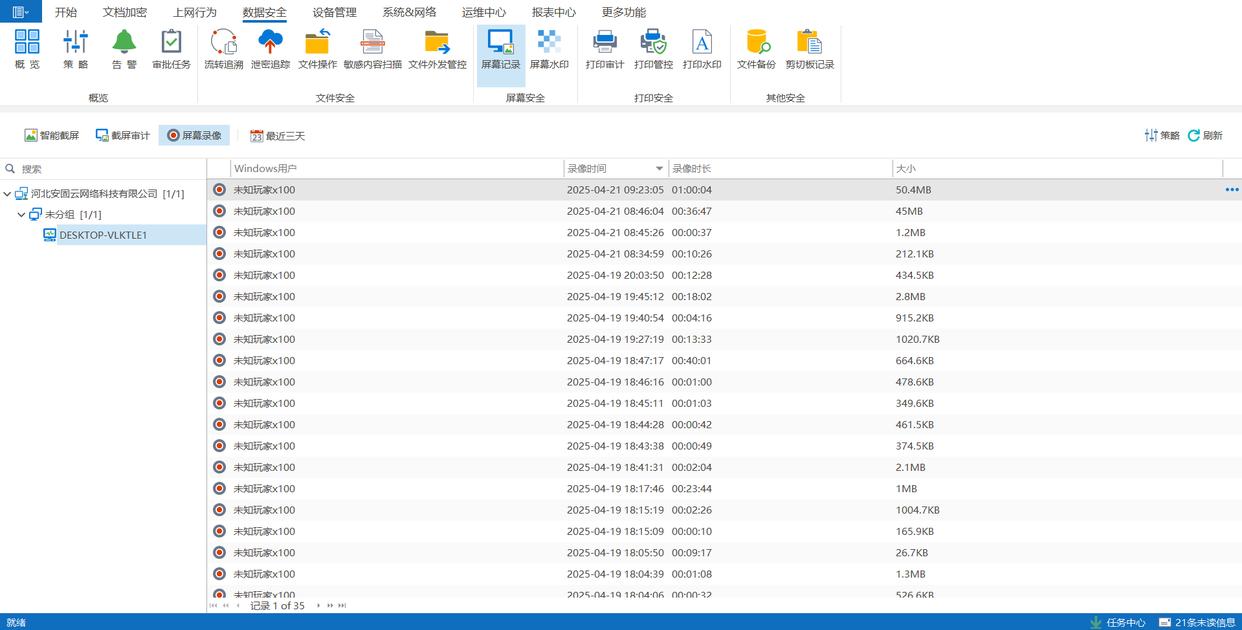Open 文件外发管控 folder icon
The width and height of the screenshot is (1242, 630).
(x=437, y=49)
